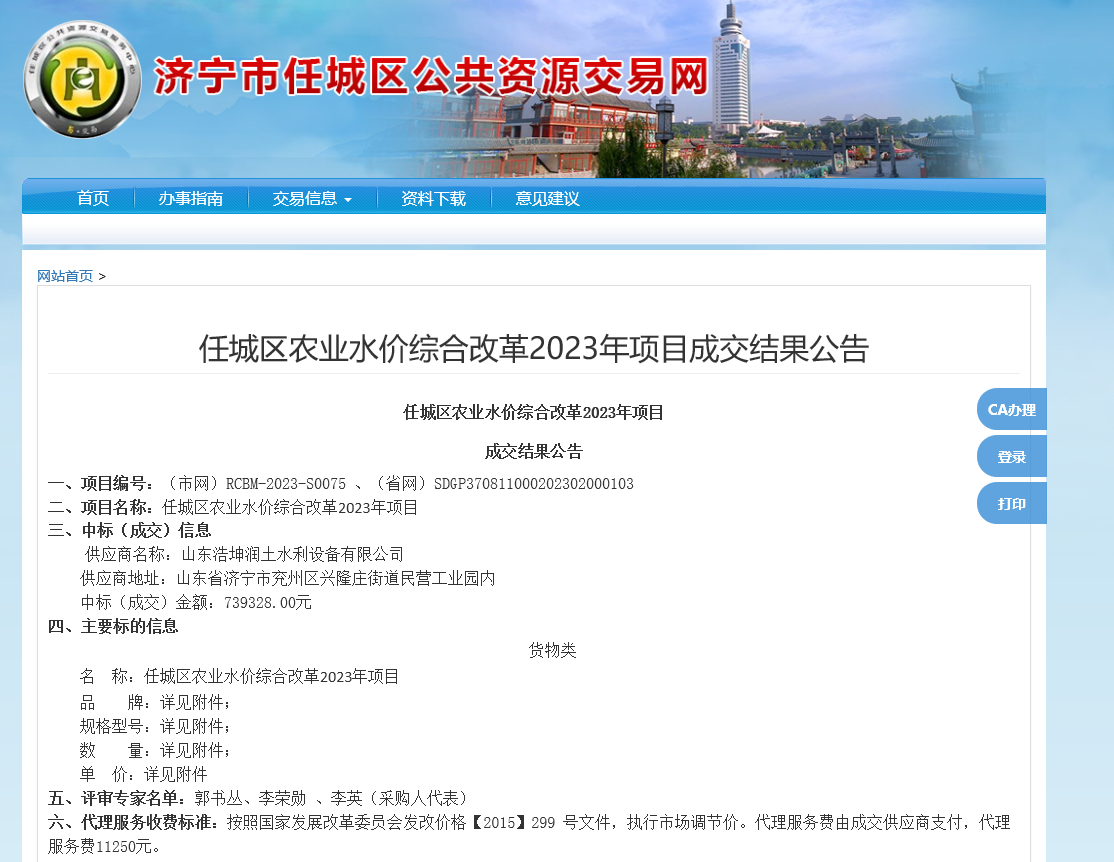
Task: Click the 网站首页 breadcrumb link
Action: click(65, 276)
